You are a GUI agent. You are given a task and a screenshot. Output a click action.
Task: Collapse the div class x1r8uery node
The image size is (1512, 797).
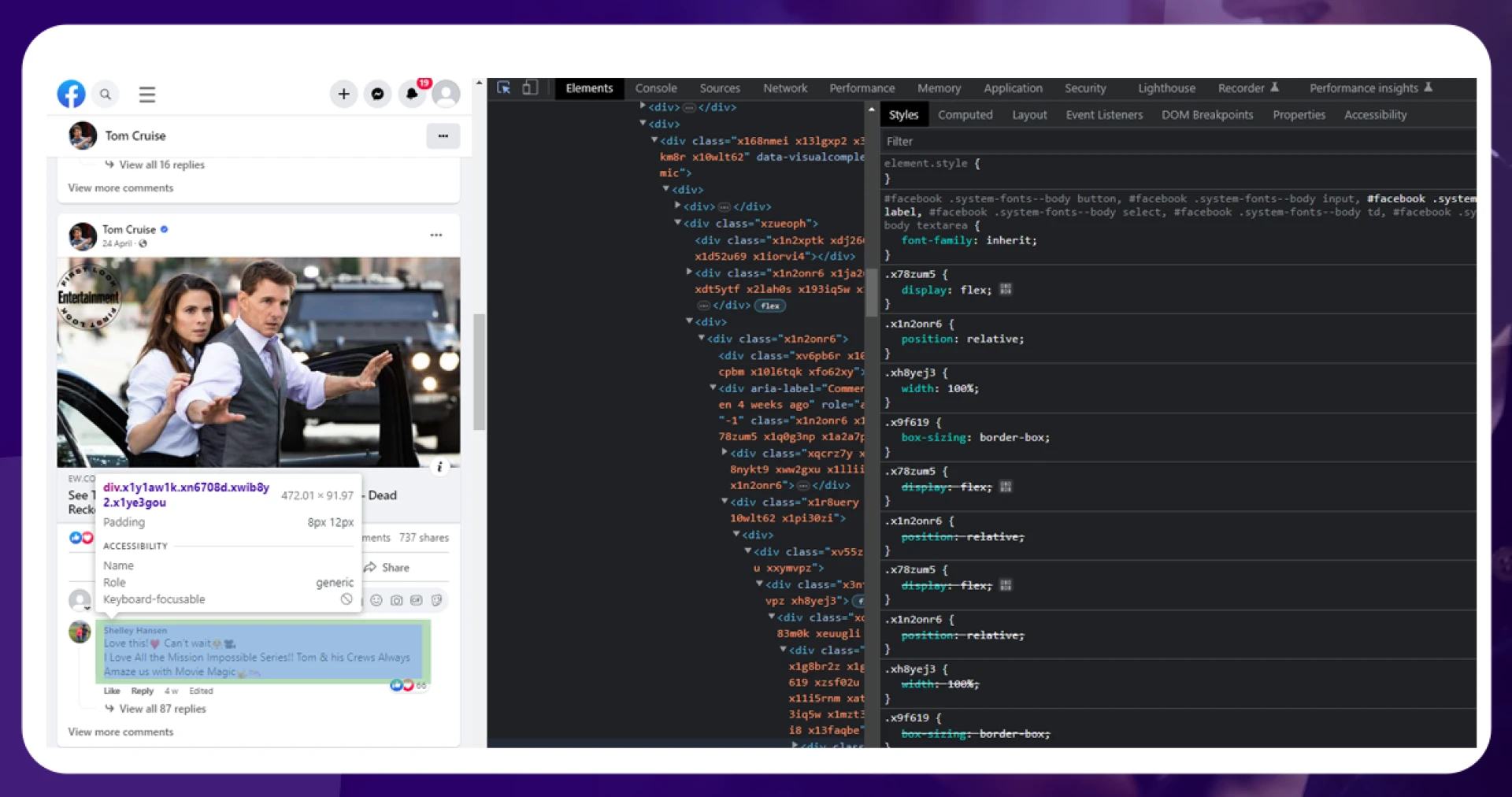(x=724, y=501)
